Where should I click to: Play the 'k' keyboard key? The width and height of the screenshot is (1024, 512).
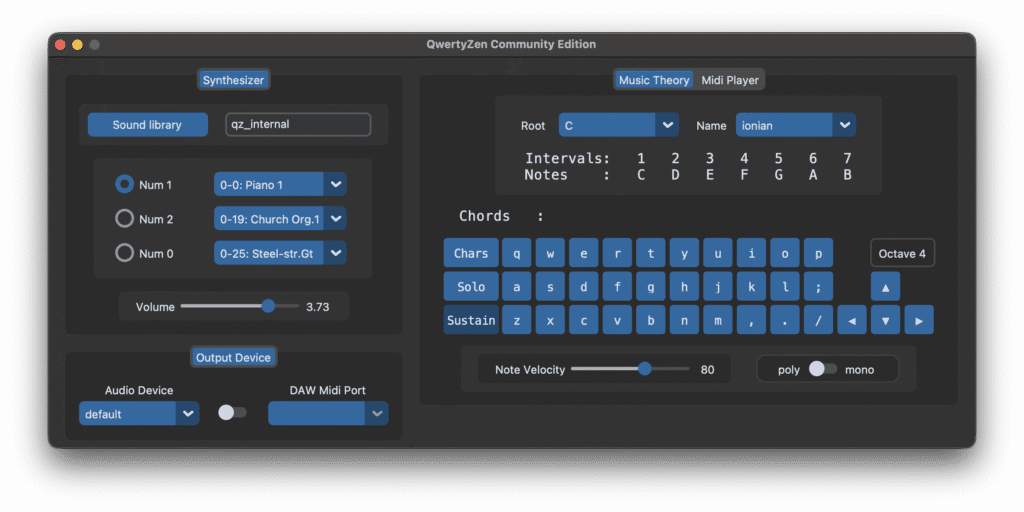point(752,287)
